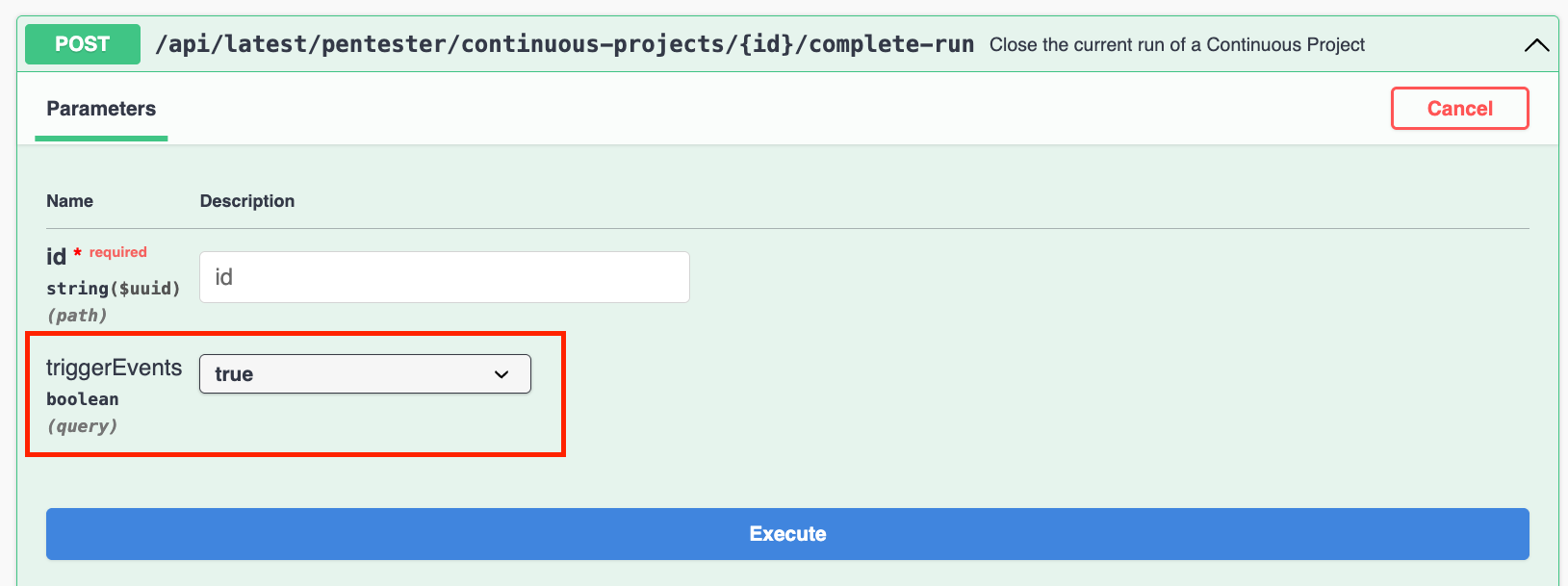The width and height of the screenshot is (1568, 586).
Task: Click the /api/latest/pentester endpoint path
Action: 564,44
